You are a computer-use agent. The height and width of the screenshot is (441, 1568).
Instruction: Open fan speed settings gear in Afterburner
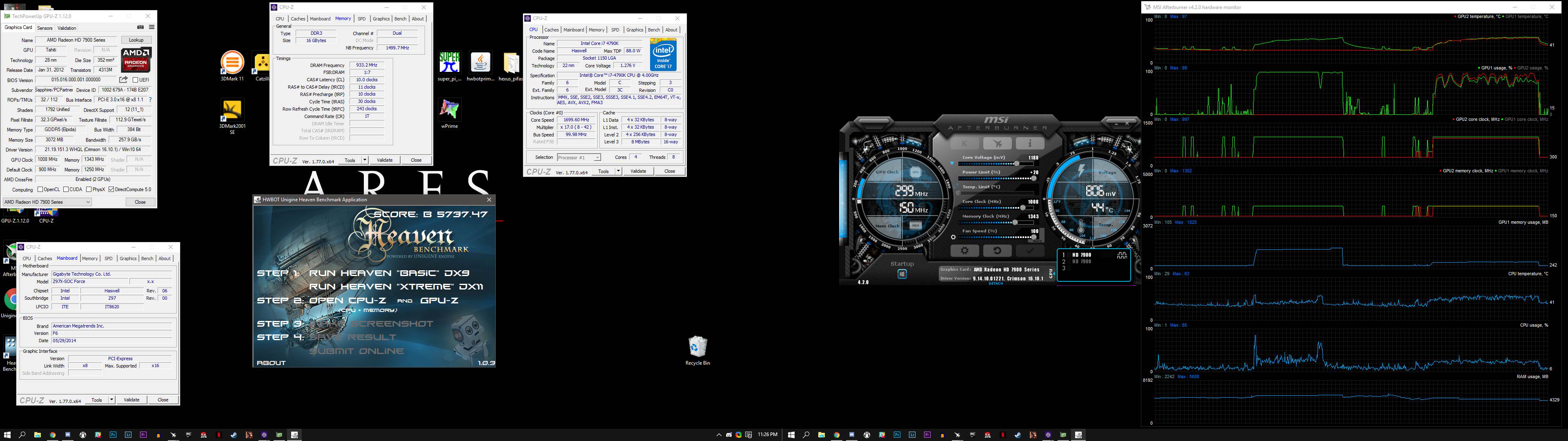click(953, 238)
